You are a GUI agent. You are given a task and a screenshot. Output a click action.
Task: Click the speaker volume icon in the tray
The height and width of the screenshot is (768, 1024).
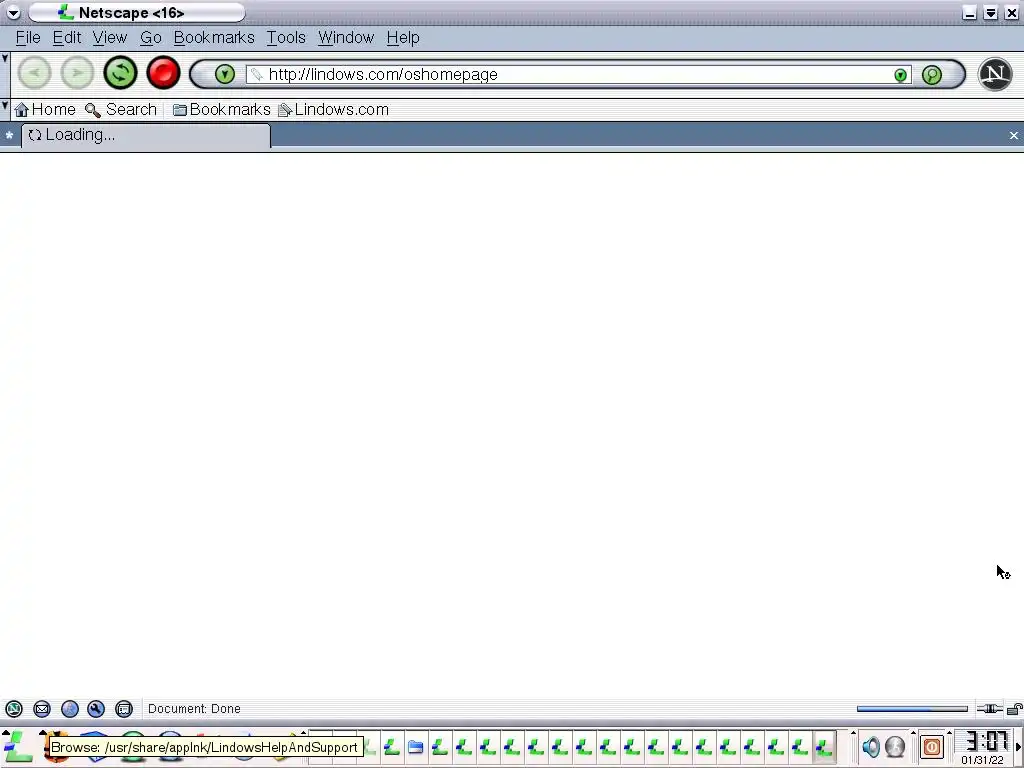pos(871,746)
